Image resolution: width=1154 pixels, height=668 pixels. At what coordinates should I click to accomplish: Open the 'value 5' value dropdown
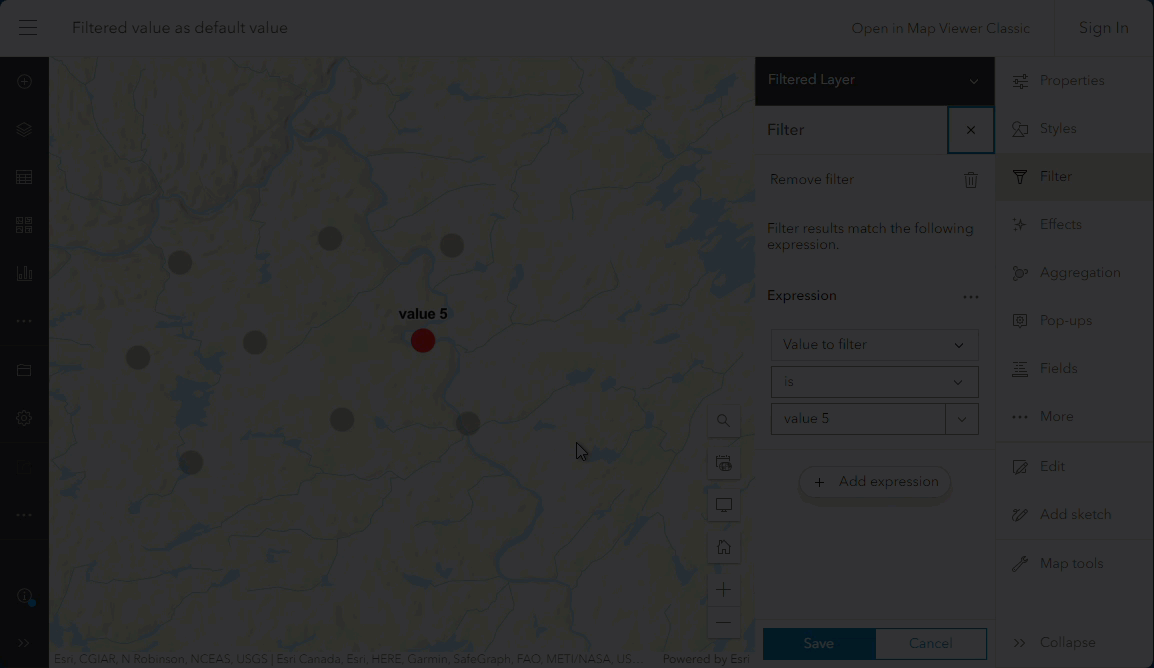coord(961,418)
